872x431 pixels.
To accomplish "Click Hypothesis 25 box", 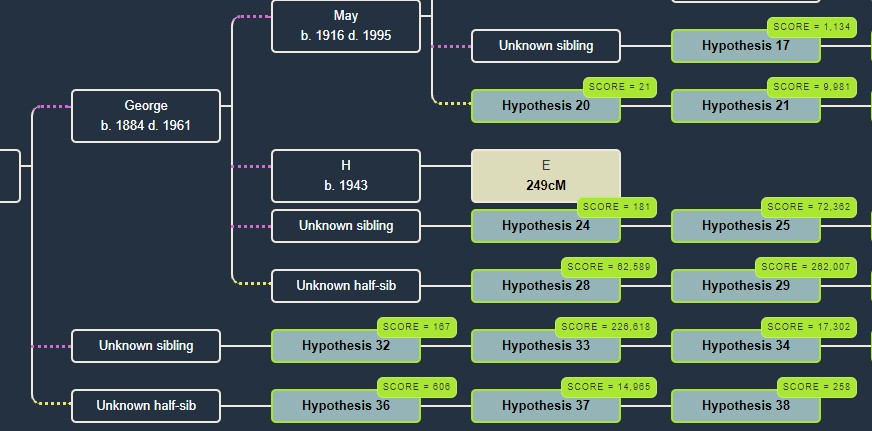I will click(x=746, y=226).
